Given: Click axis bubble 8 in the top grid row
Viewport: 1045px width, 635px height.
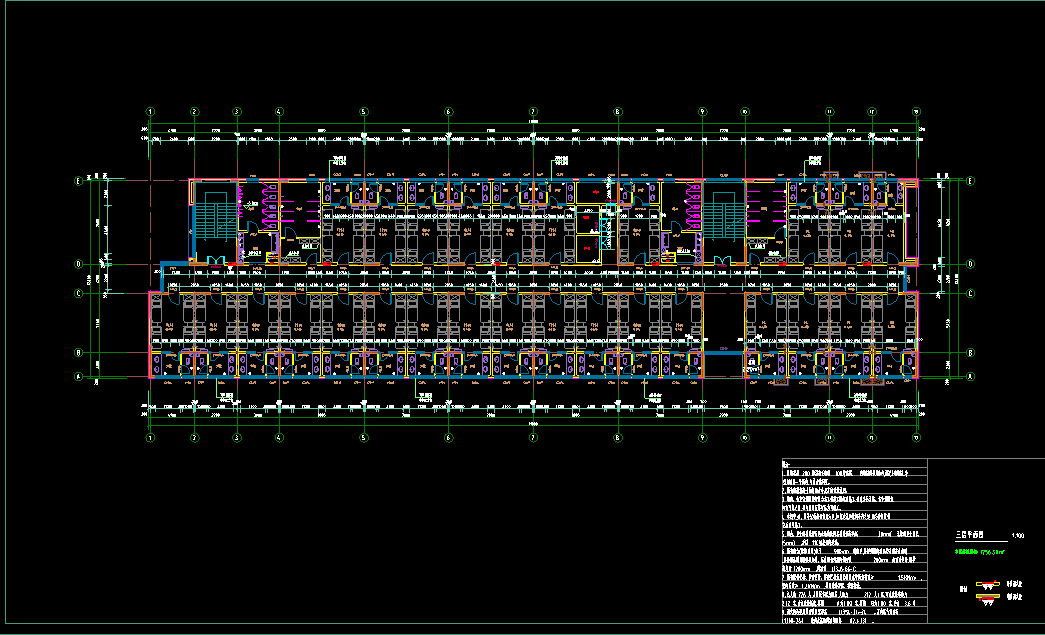Looking at the screenshot, I should (x=618, y=111).
